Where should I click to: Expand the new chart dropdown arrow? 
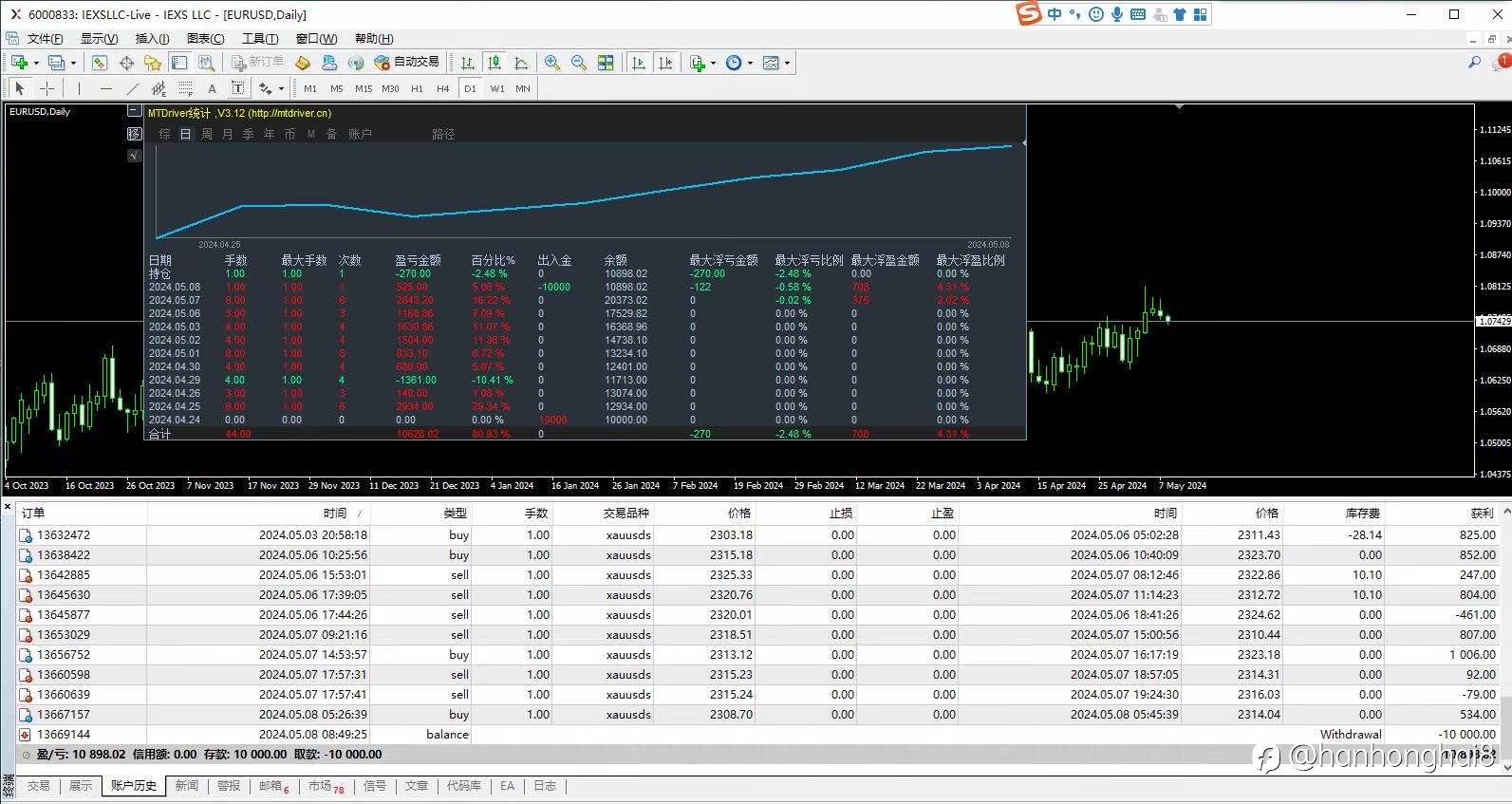36,63
